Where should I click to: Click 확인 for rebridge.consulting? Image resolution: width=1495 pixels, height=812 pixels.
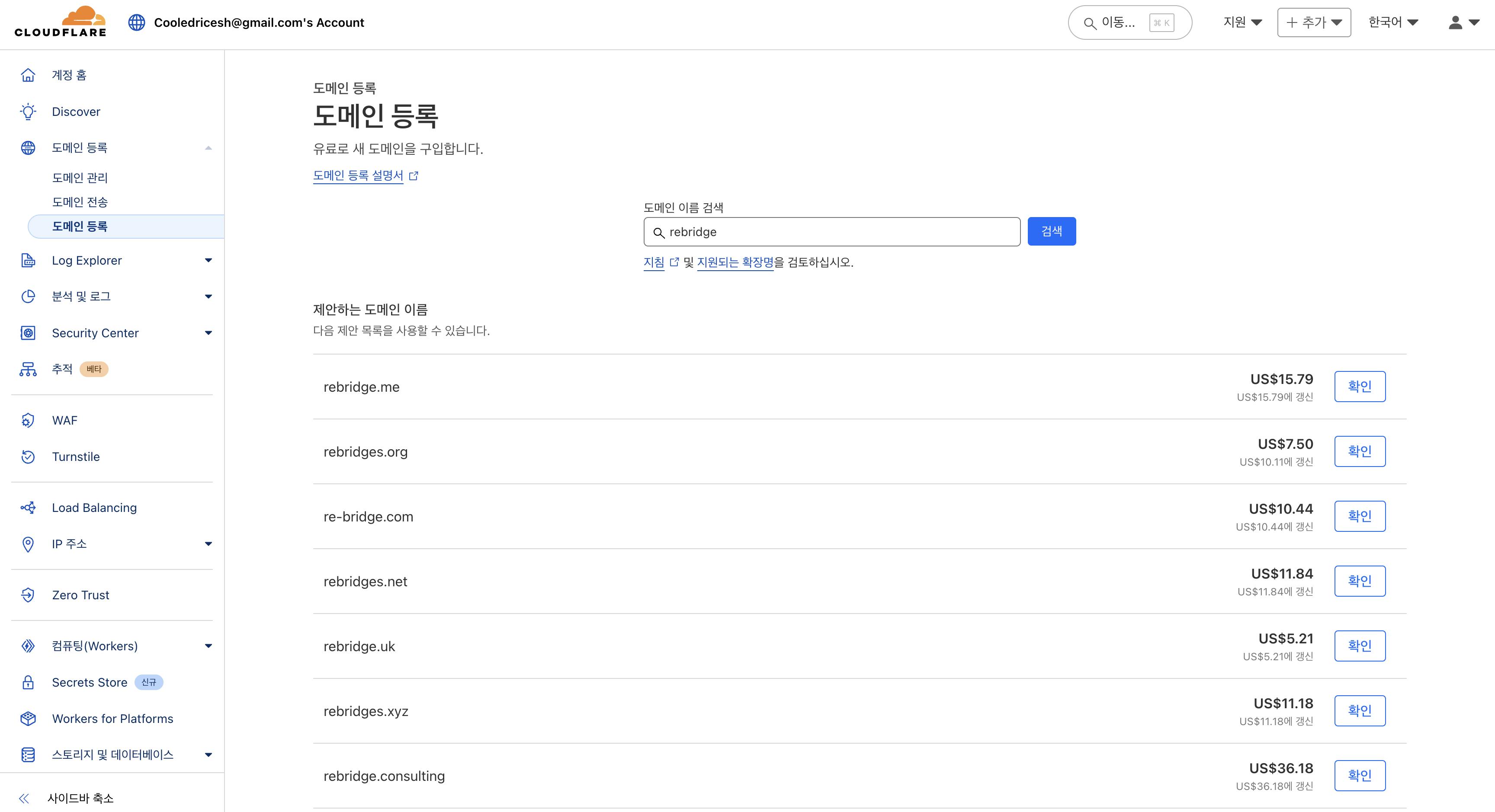click(1360, 775)
